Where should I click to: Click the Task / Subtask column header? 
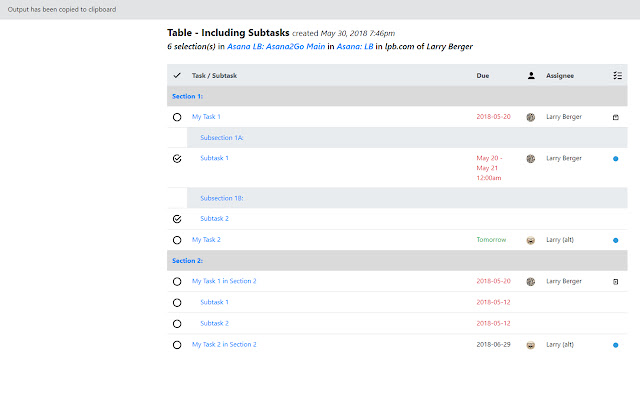(x=214, y=75)
